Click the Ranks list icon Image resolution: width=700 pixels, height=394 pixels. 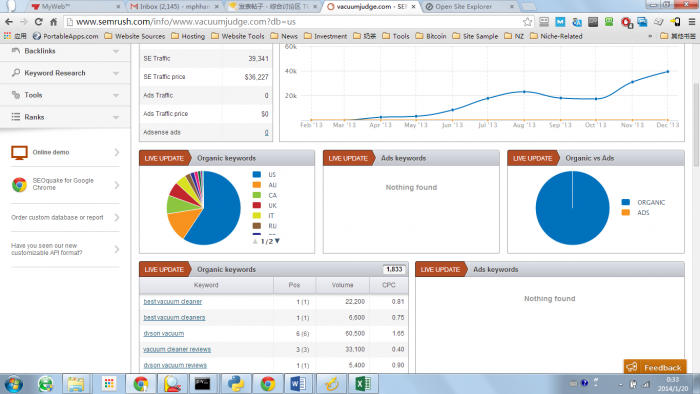pos(16,117)
